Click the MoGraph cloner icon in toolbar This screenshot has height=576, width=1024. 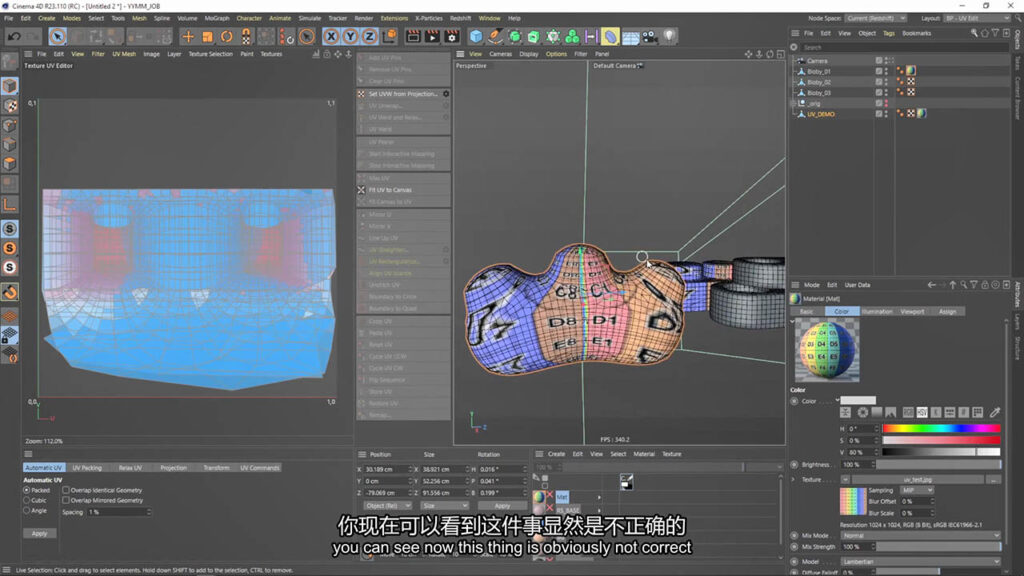pos(572,37)
